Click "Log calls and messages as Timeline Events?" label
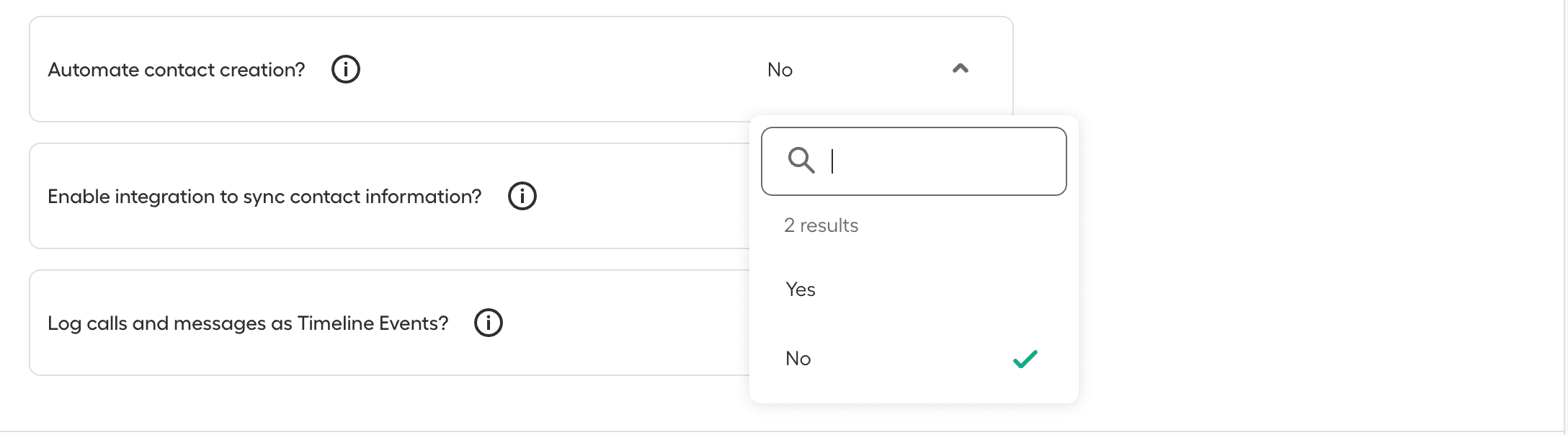Image resolution: width=1568 pixels, height=435 pixels. pyautogui.click(x=248, y=323)
